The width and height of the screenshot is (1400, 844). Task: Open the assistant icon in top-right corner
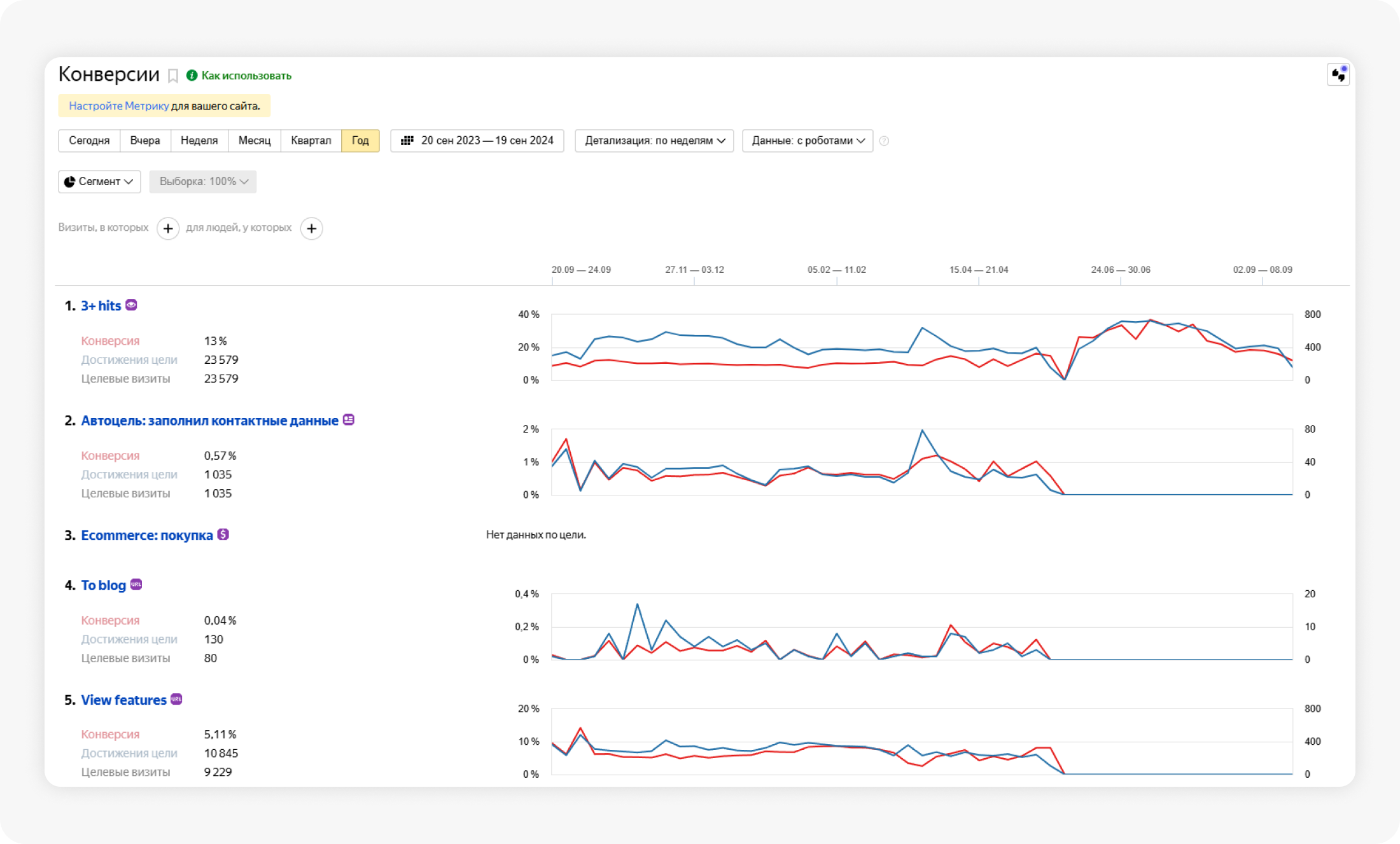[1338, 74]
